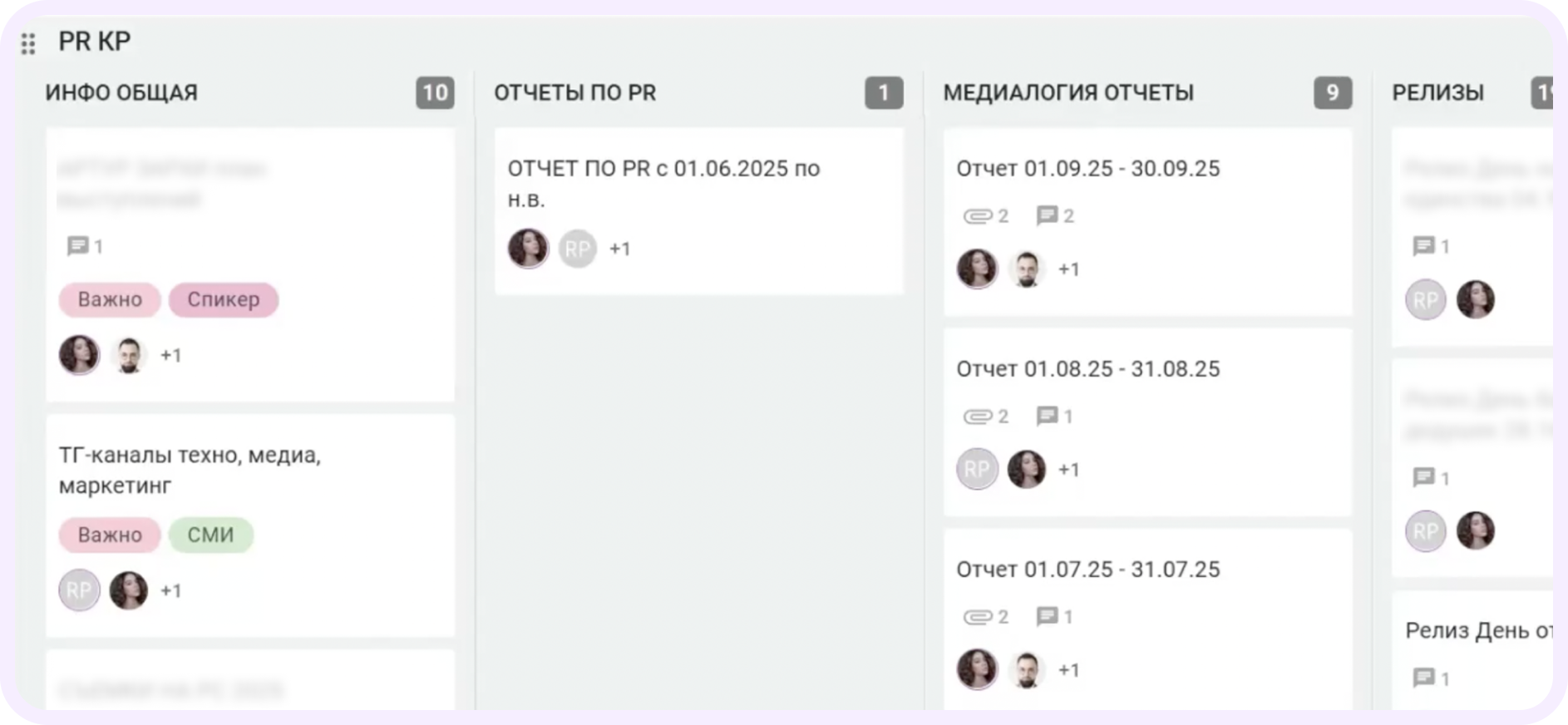Open ОТЧЕТ ПО PR с 01.06.2025 card
Screen dimensions: 1568x725
click(x=663, y=184)
